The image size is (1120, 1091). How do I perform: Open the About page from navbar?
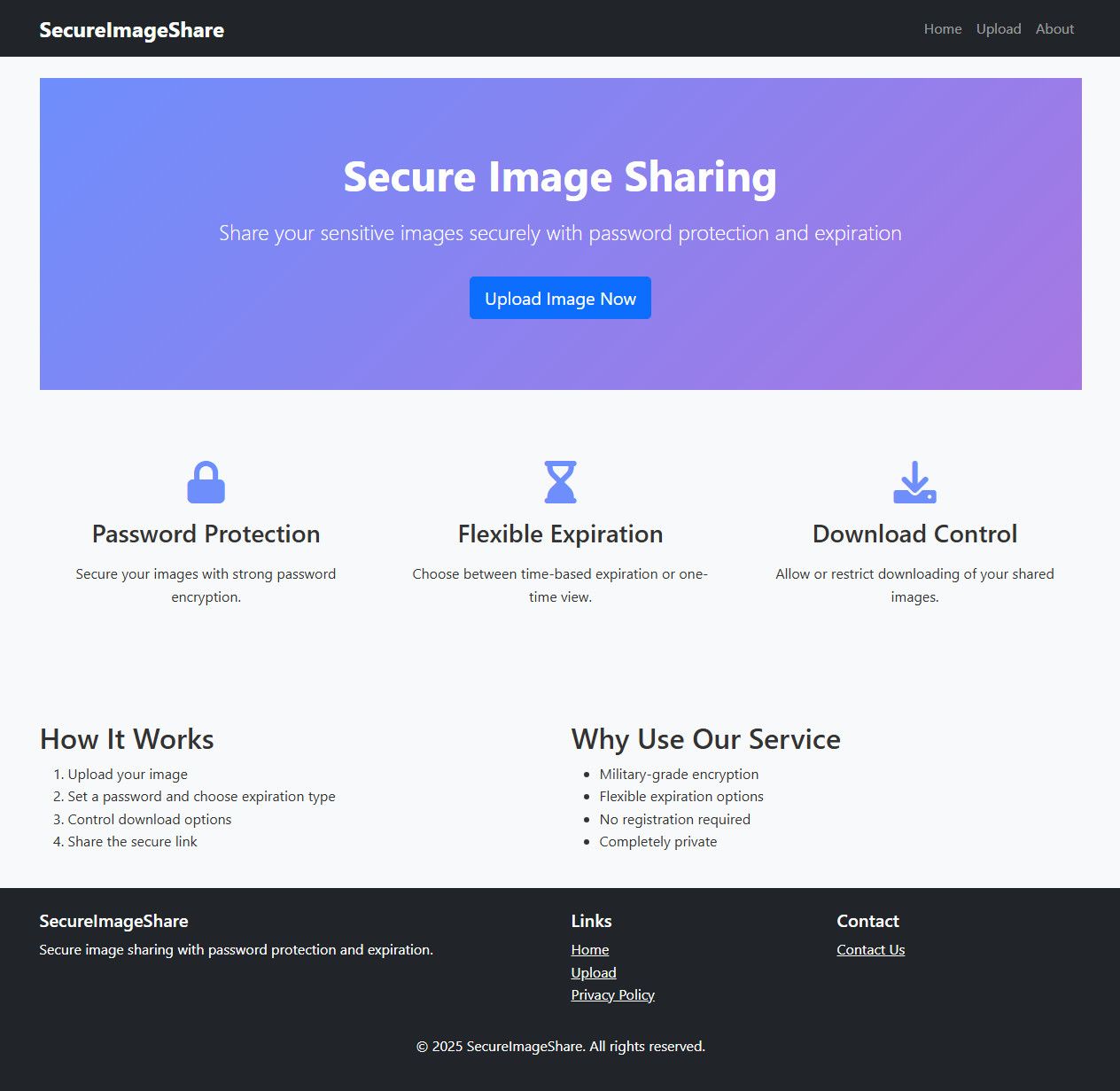pos(1054,28)
